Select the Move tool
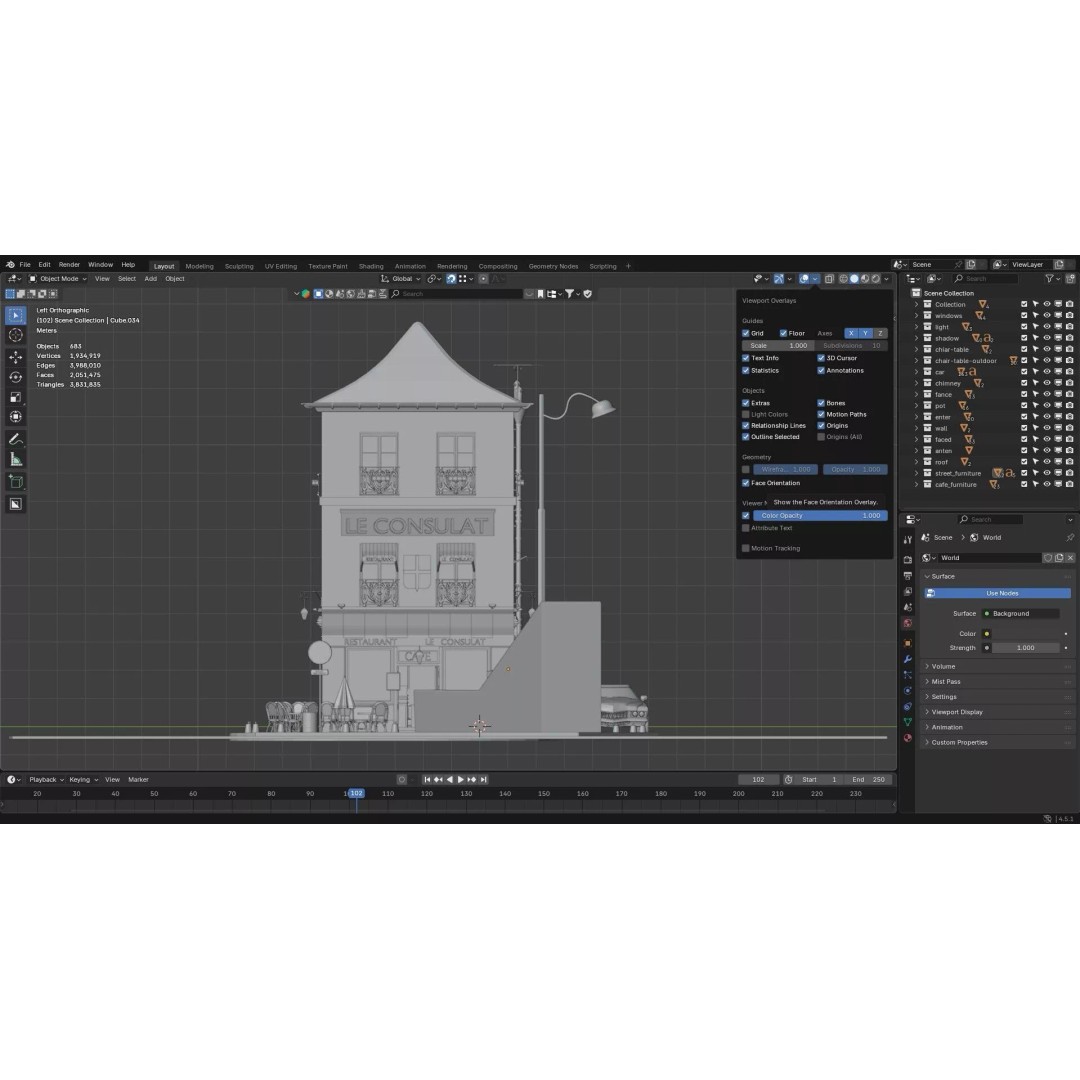This screenshot has height=1080, width=1080. tap(15, 357)
